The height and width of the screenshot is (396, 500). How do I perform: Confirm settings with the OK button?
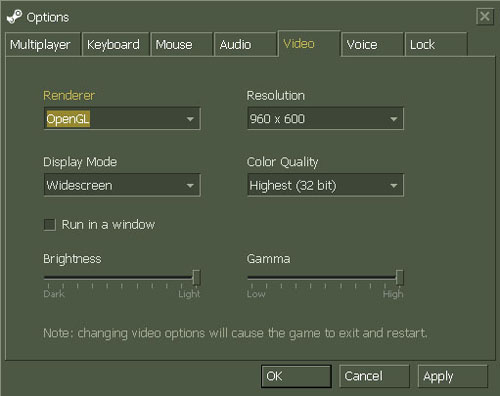pos(296,376)
